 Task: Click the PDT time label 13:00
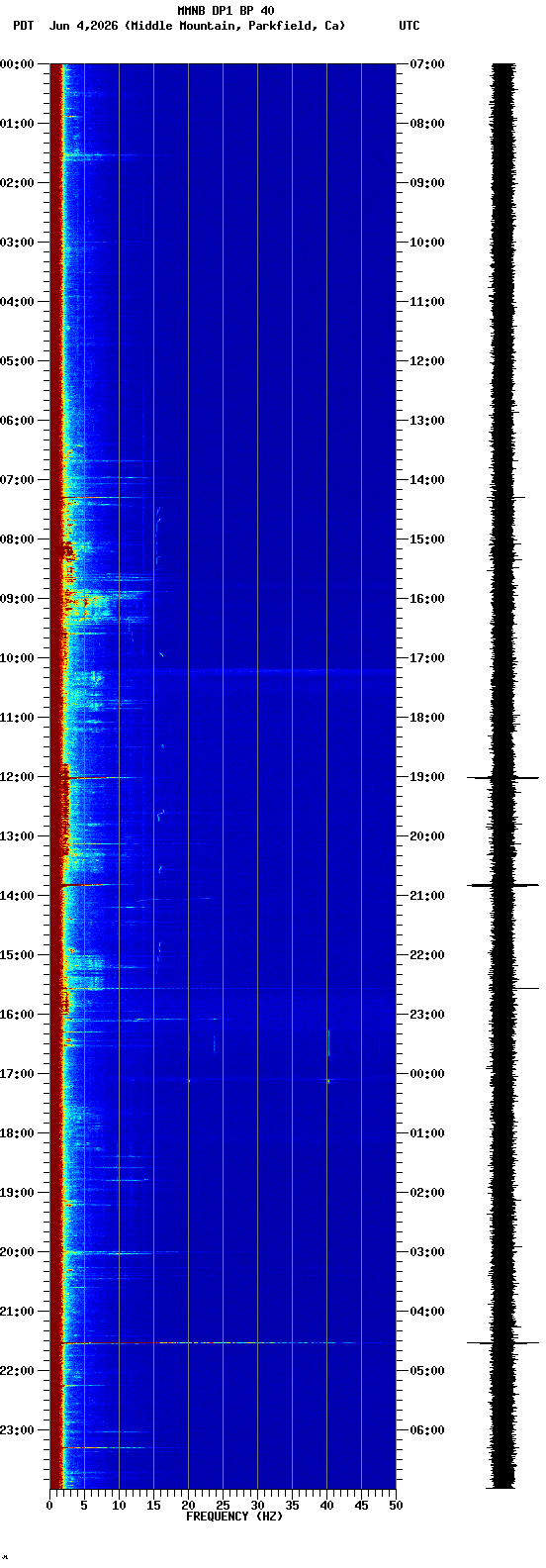[17, 836]
